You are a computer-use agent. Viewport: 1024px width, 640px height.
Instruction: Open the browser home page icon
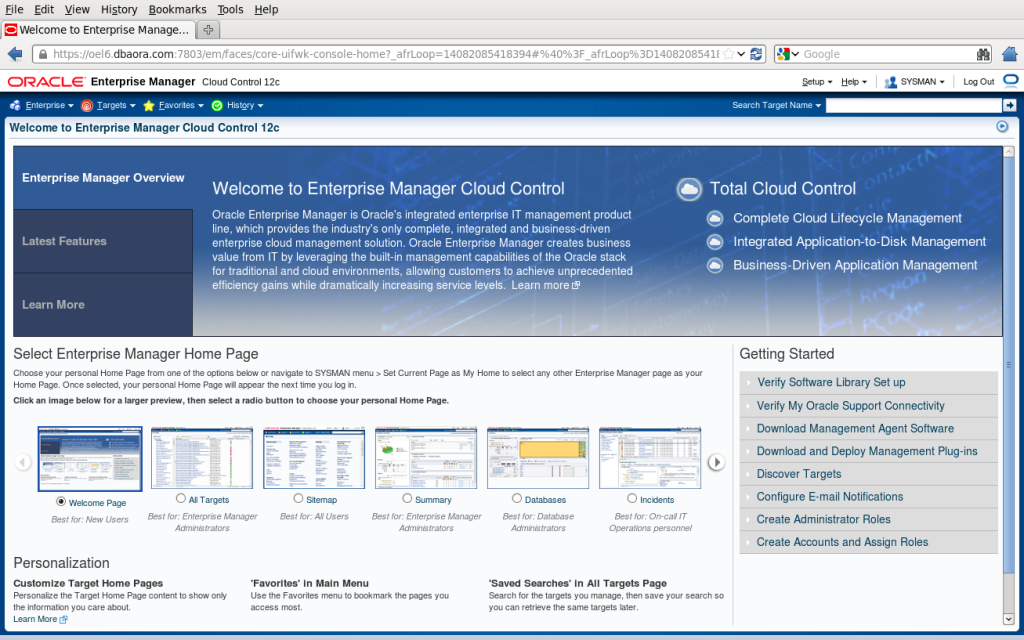click(x=1010, y=54)
